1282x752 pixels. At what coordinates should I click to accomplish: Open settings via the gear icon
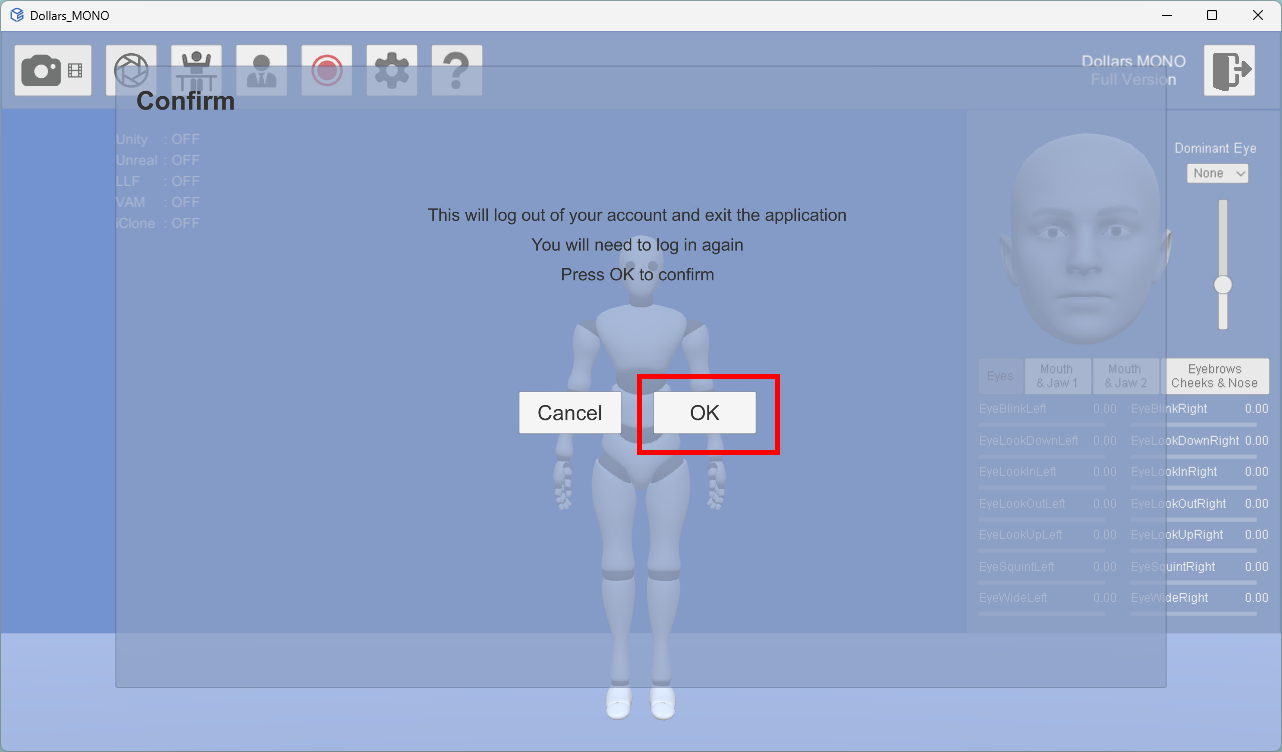pos(391,71)
